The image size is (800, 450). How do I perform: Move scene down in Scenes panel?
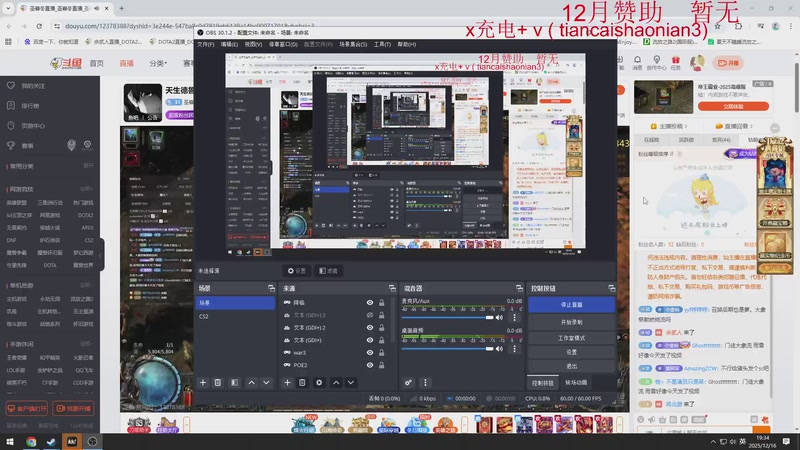(x=266, y=383)
